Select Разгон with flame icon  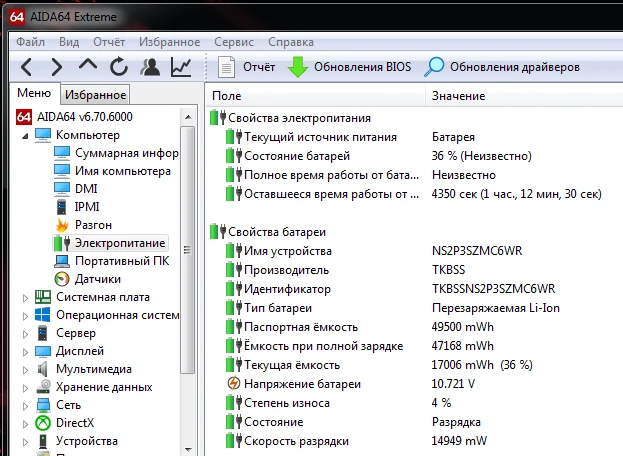(x=83, y=225)
